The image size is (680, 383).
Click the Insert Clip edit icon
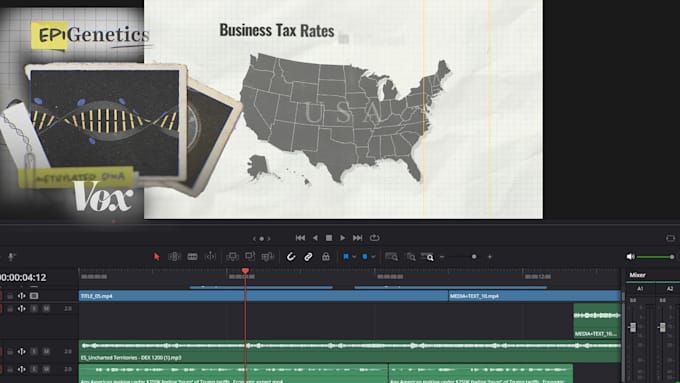(232, 257)
